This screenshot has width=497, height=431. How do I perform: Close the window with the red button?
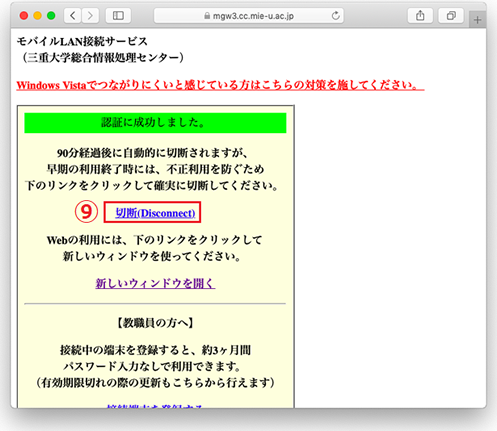(x=24, y=15)
